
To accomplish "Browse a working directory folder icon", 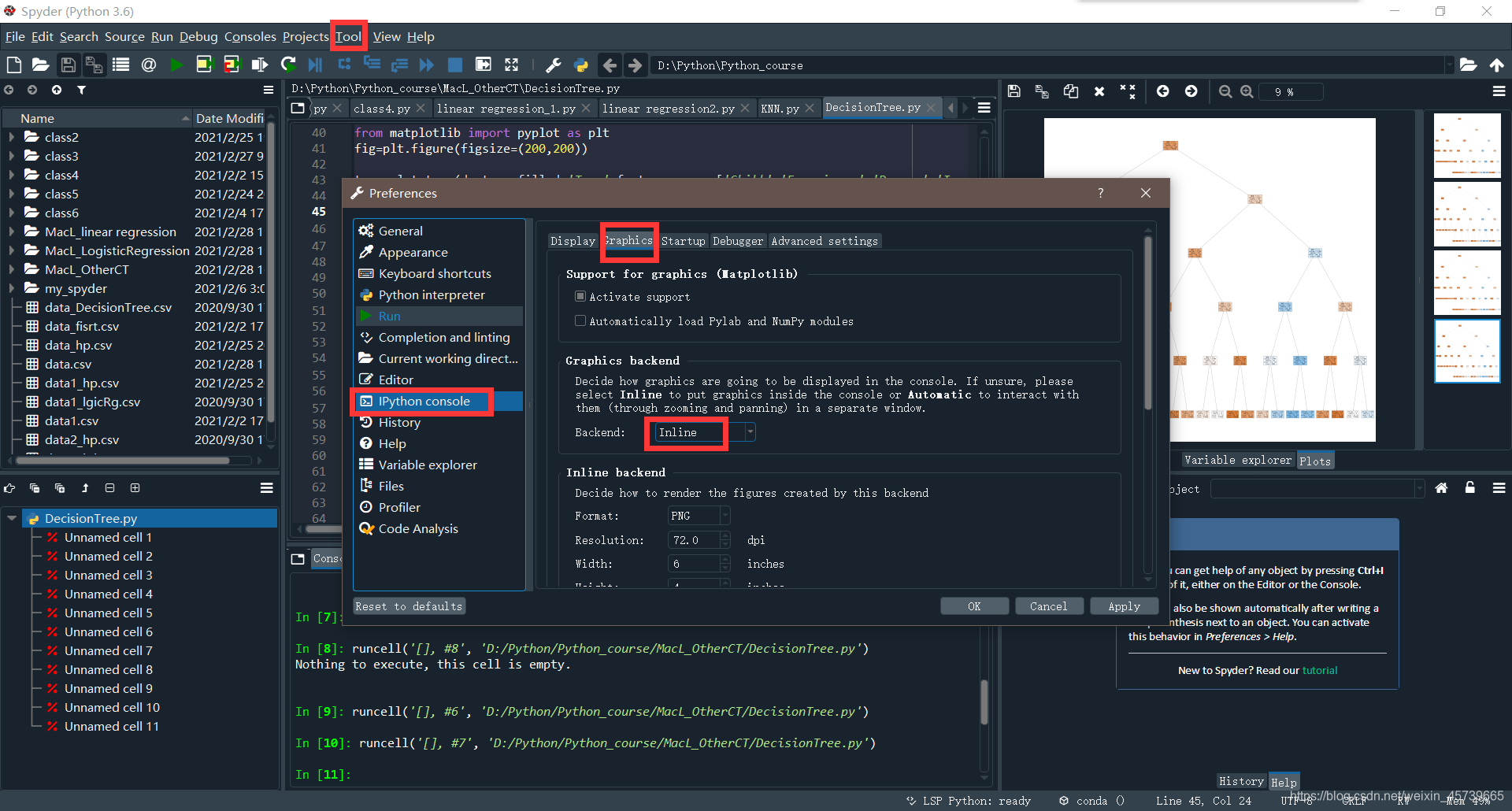I will 1468,65.
